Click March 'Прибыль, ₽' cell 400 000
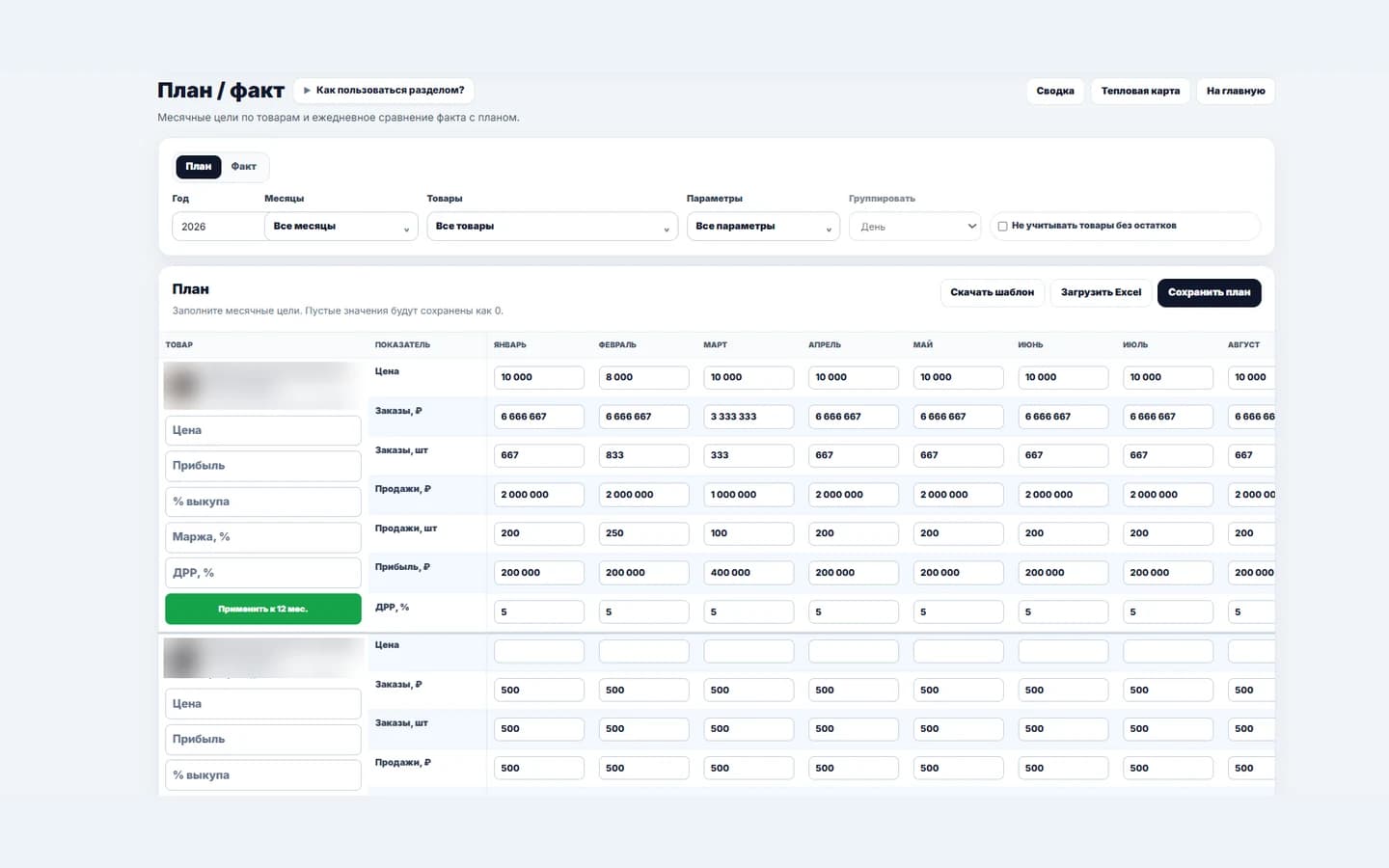Image resolution: width=1389 pixels, height=868 pixels. point(749,573)
